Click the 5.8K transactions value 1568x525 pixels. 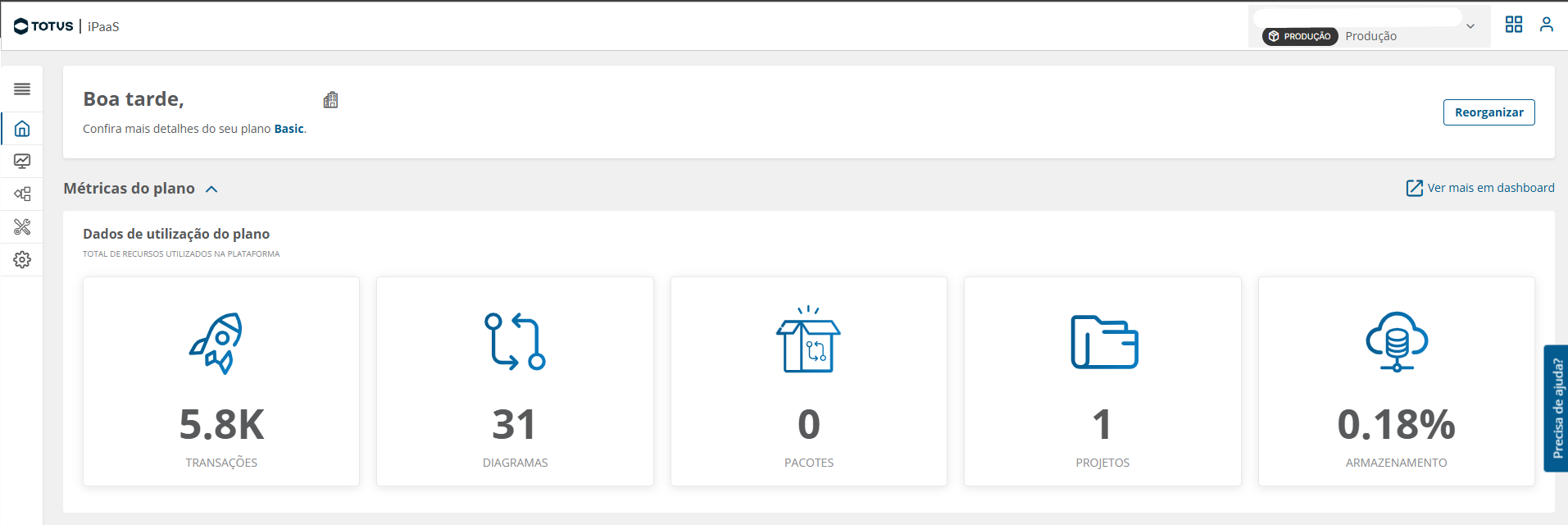(221, 425)
